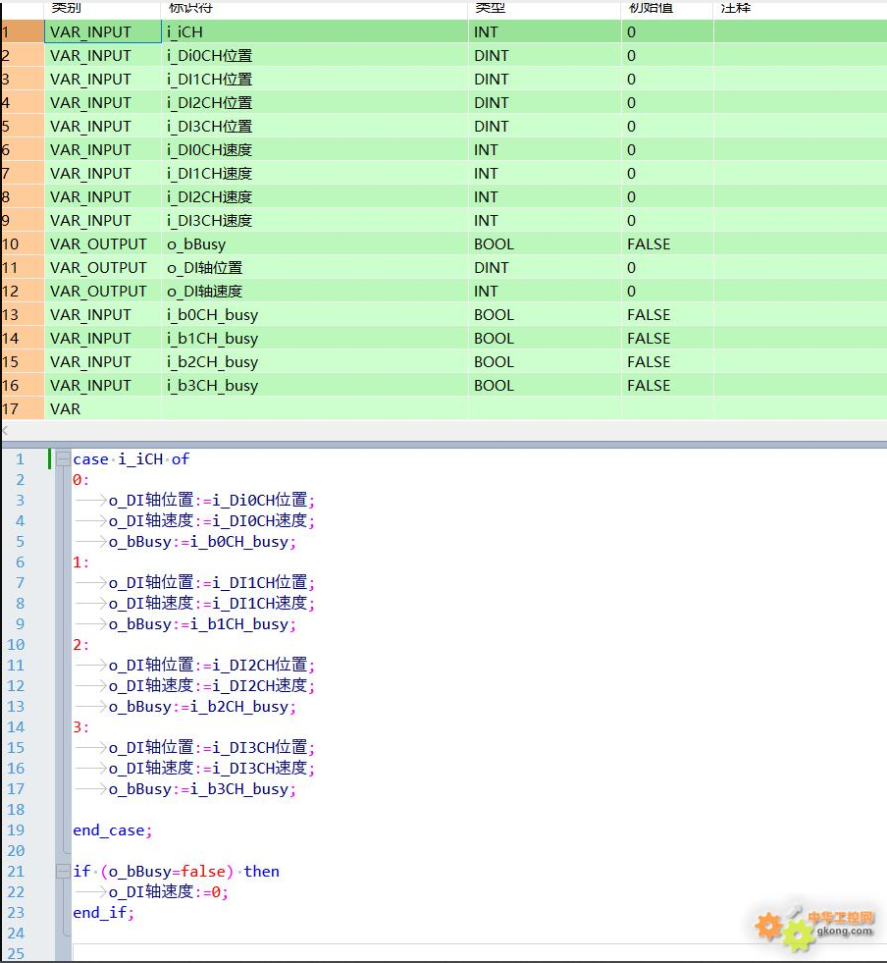Click code line o_bBusy:=i_b0CH_busy;
This screenshot has width=887, height=963.
click(x=203, y=542)
